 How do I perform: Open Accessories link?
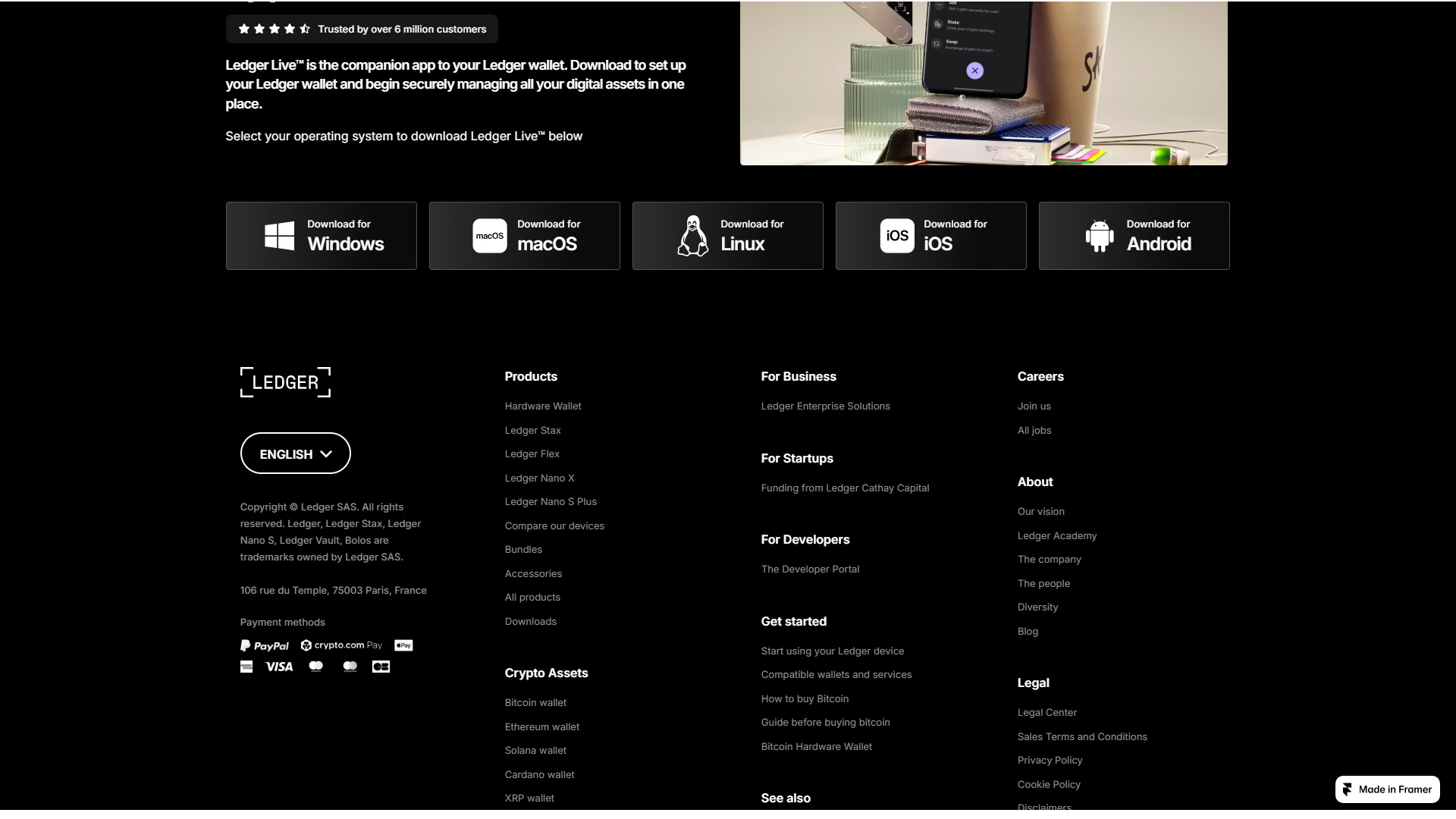tap(533, 574)
